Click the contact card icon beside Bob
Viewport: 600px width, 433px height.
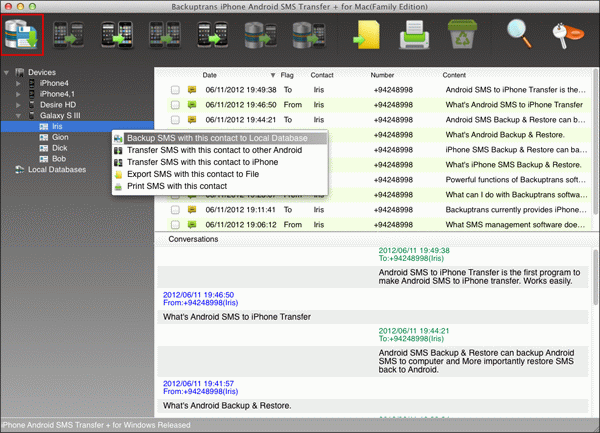click(44, 158)
